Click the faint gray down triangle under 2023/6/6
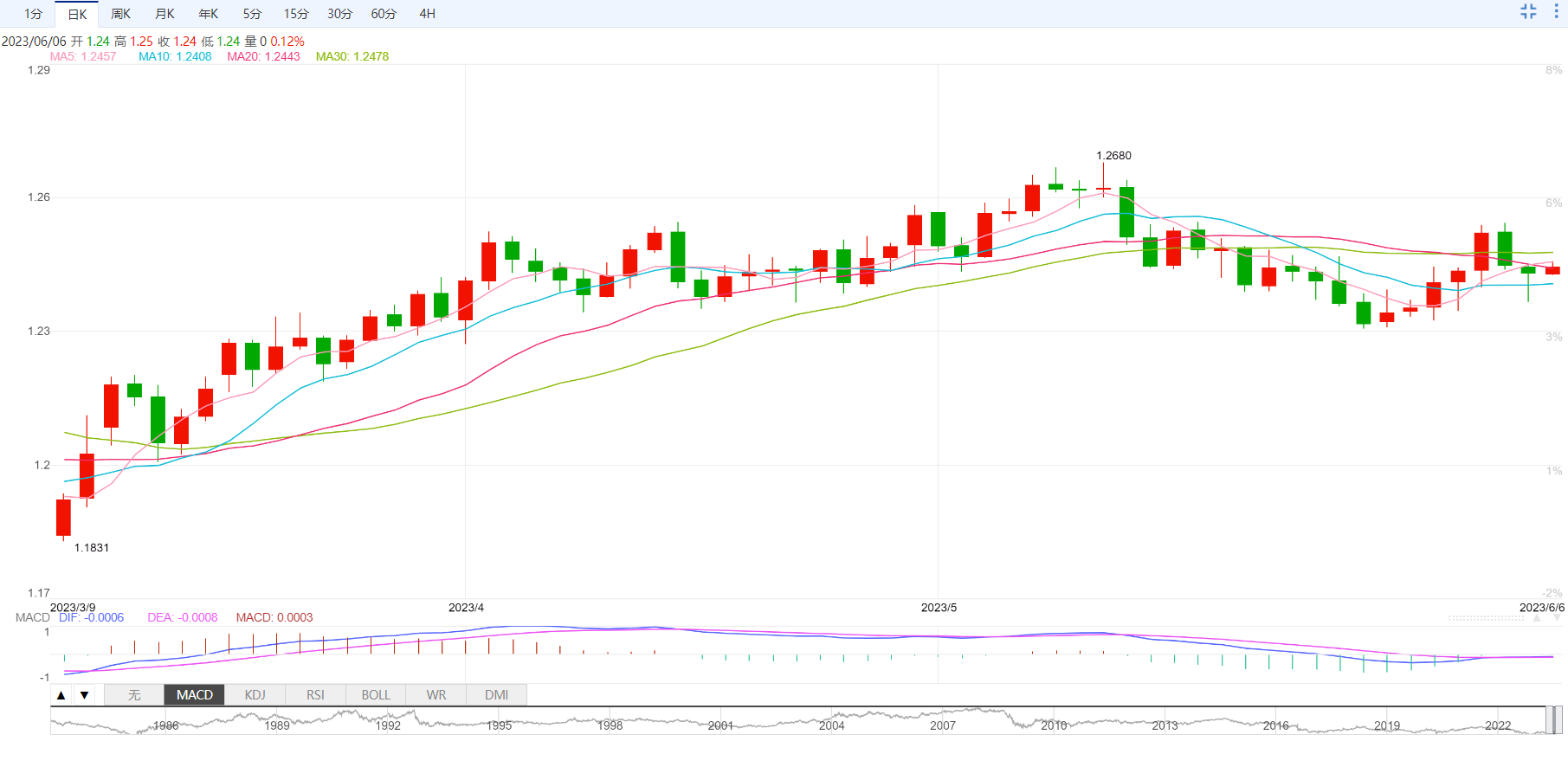This screenshot has width=1568, height=767. click(1557, 618)
